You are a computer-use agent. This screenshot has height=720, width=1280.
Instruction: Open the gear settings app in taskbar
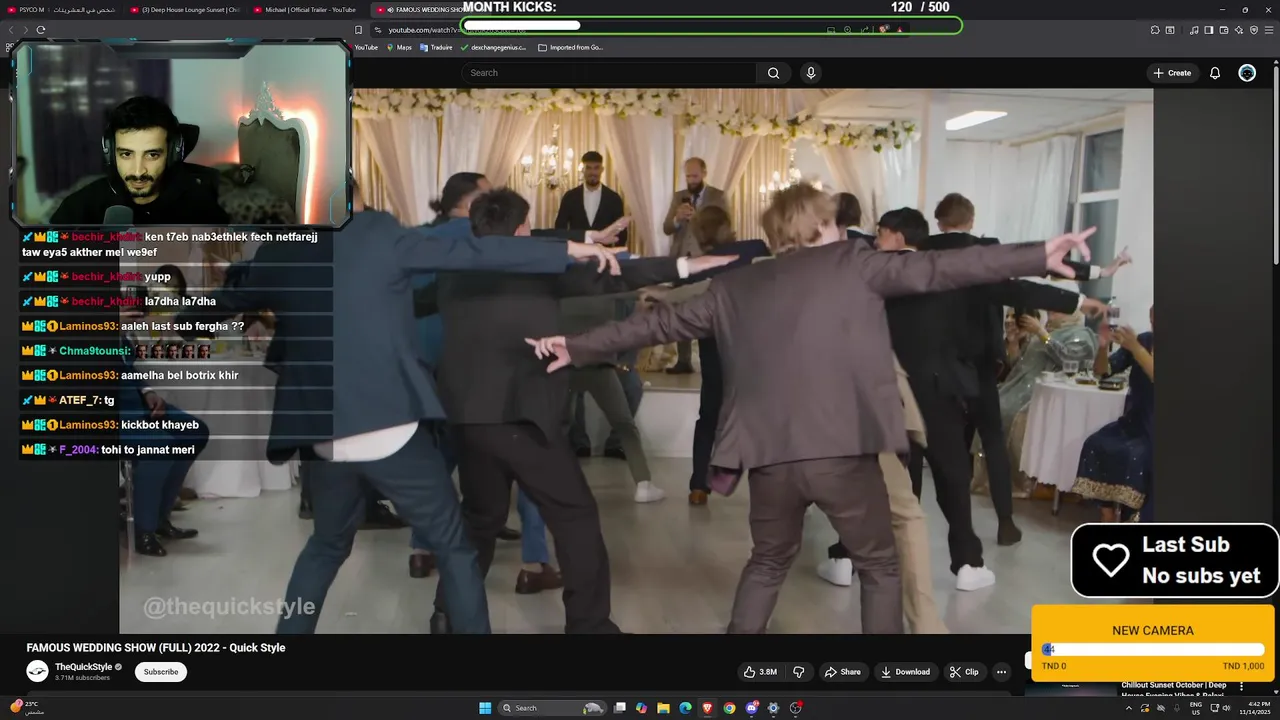pyautogui.click(x=773, y=708)
